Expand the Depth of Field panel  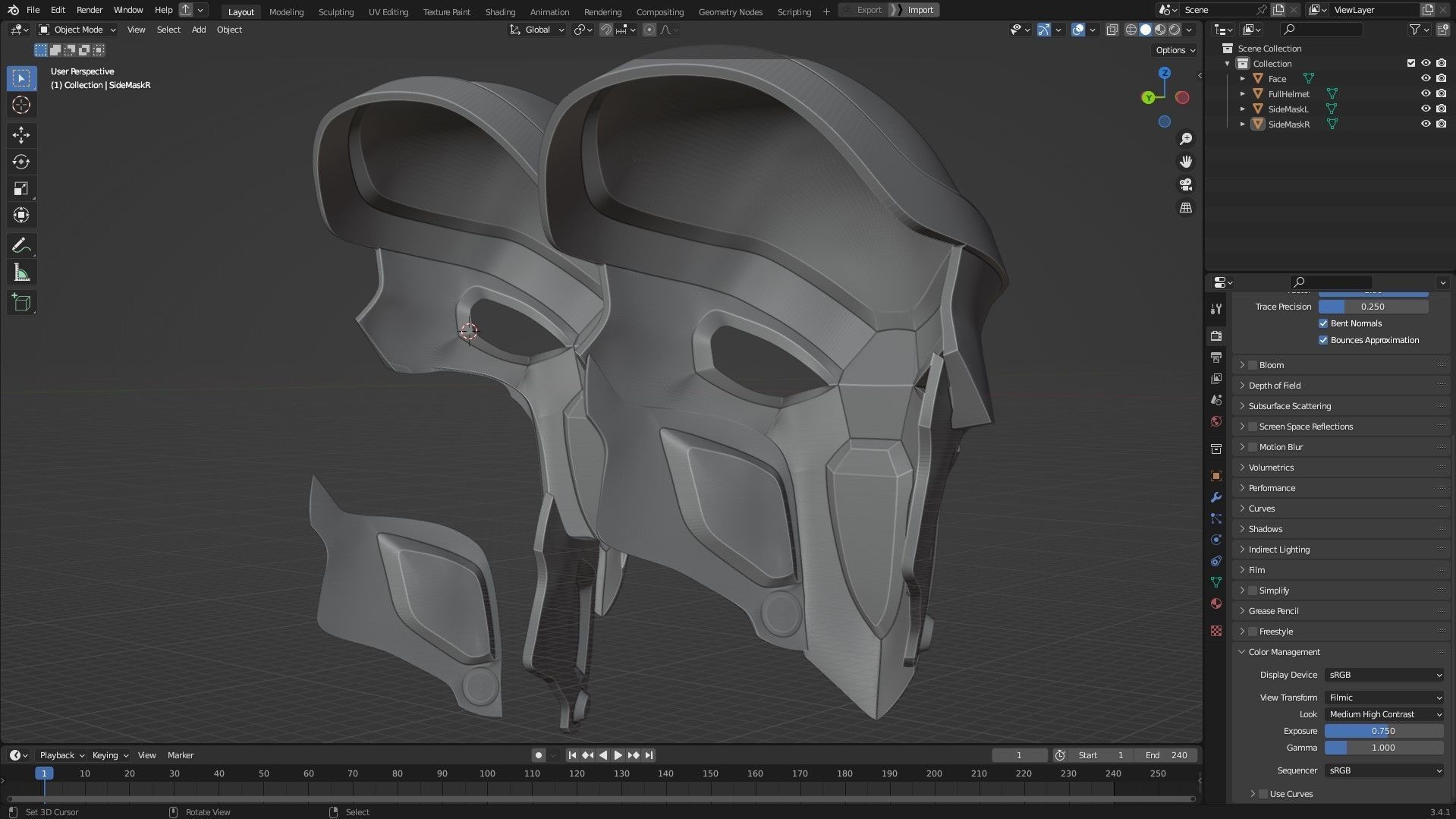point(1274,386)
